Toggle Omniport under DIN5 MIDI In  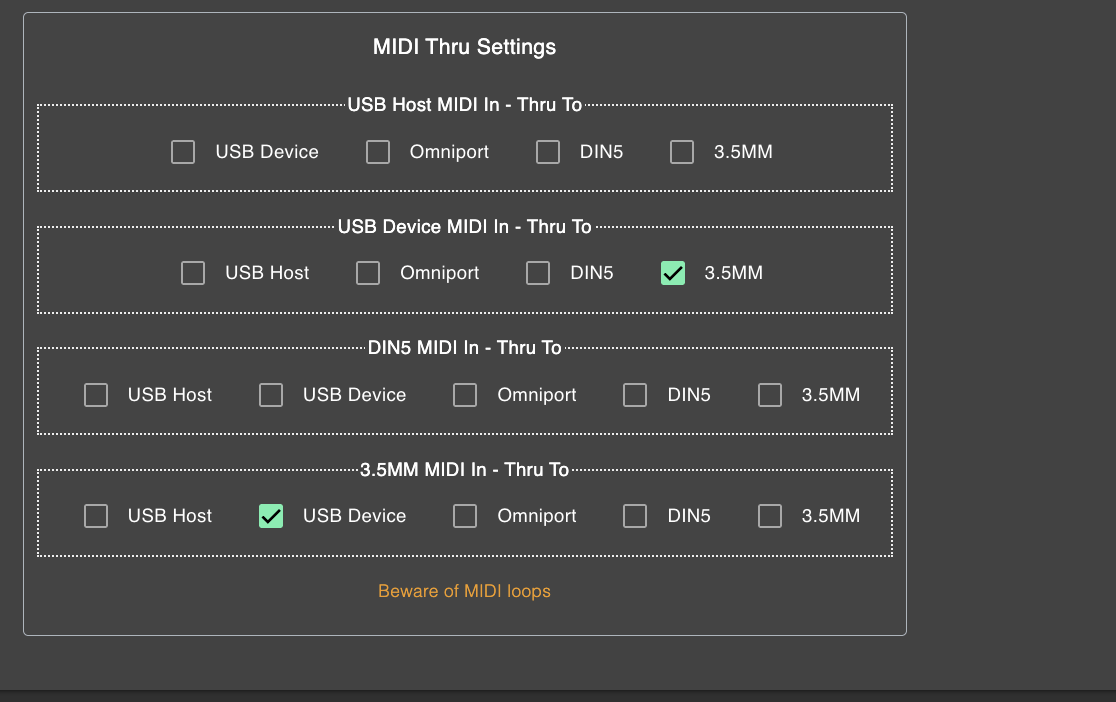(465, 395)
